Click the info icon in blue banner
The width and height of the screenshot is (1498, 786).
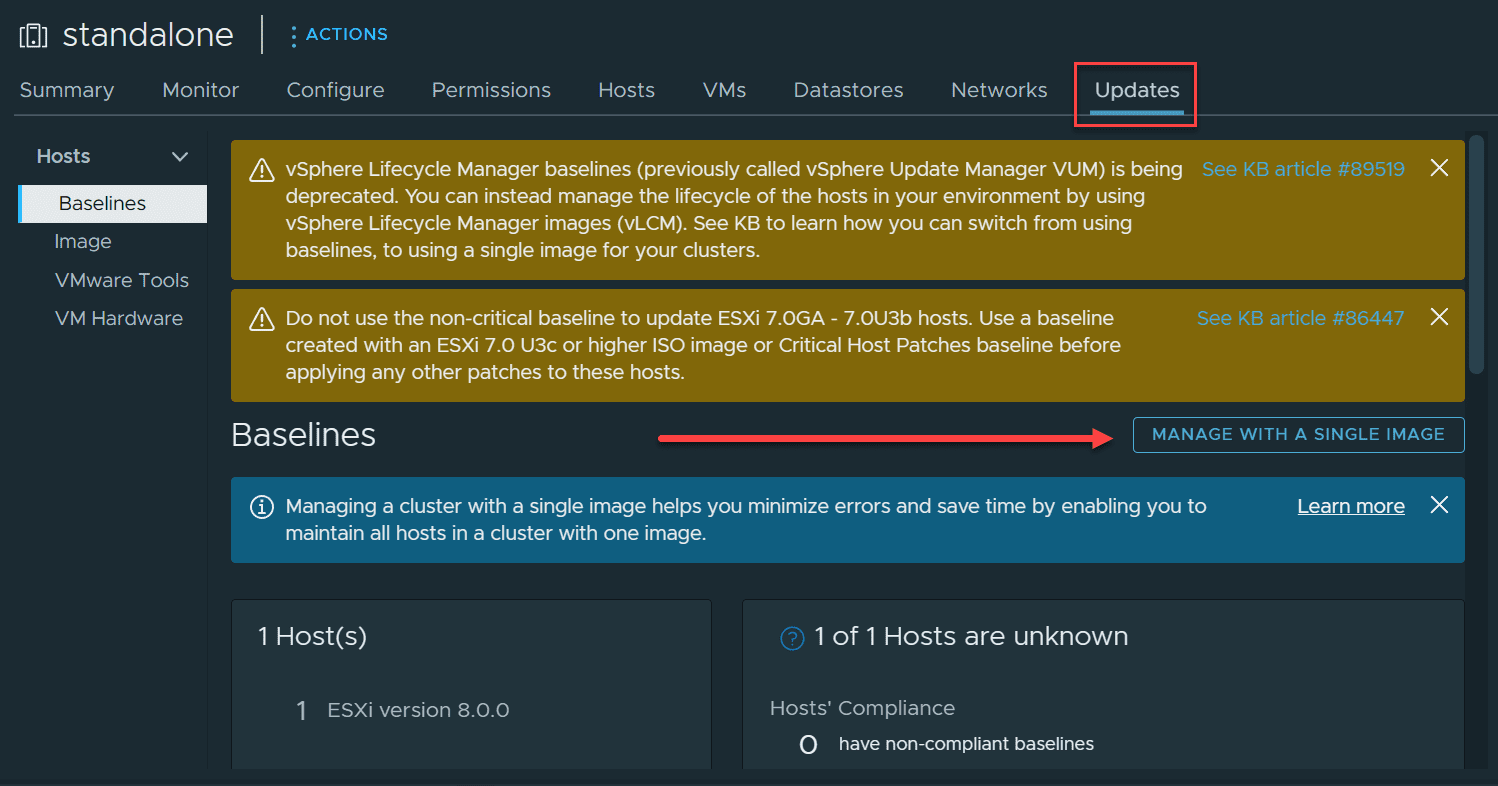pos(261,507)
